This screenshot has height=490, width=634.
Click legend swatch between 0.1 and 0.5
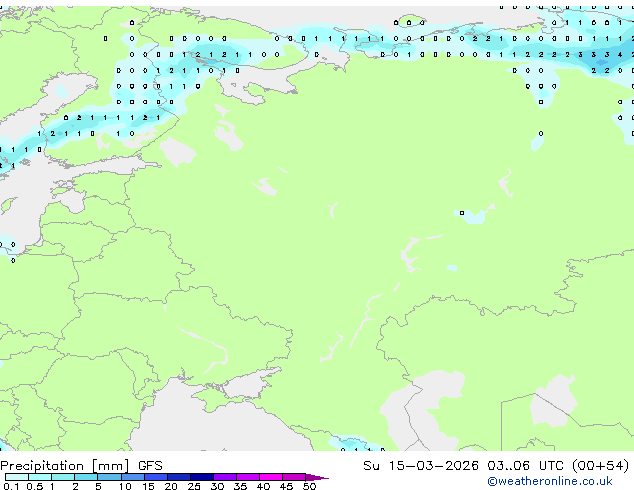coord(17,477)
